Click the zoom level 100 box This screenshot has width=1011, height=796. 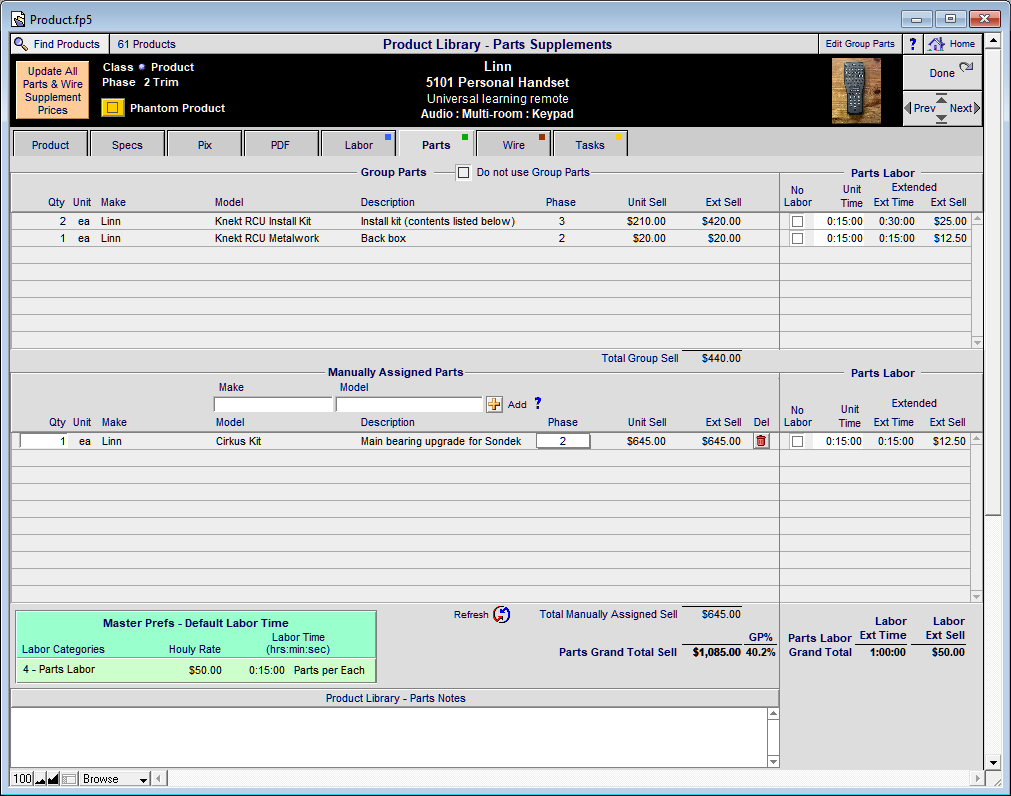click(22, 779)
